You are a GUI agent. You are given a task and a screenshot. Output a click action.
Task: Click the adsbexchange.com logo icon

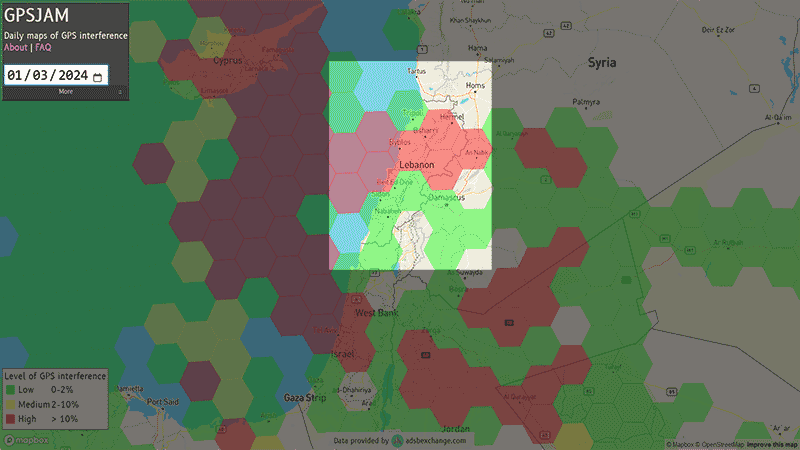click(x=397, y=440)
